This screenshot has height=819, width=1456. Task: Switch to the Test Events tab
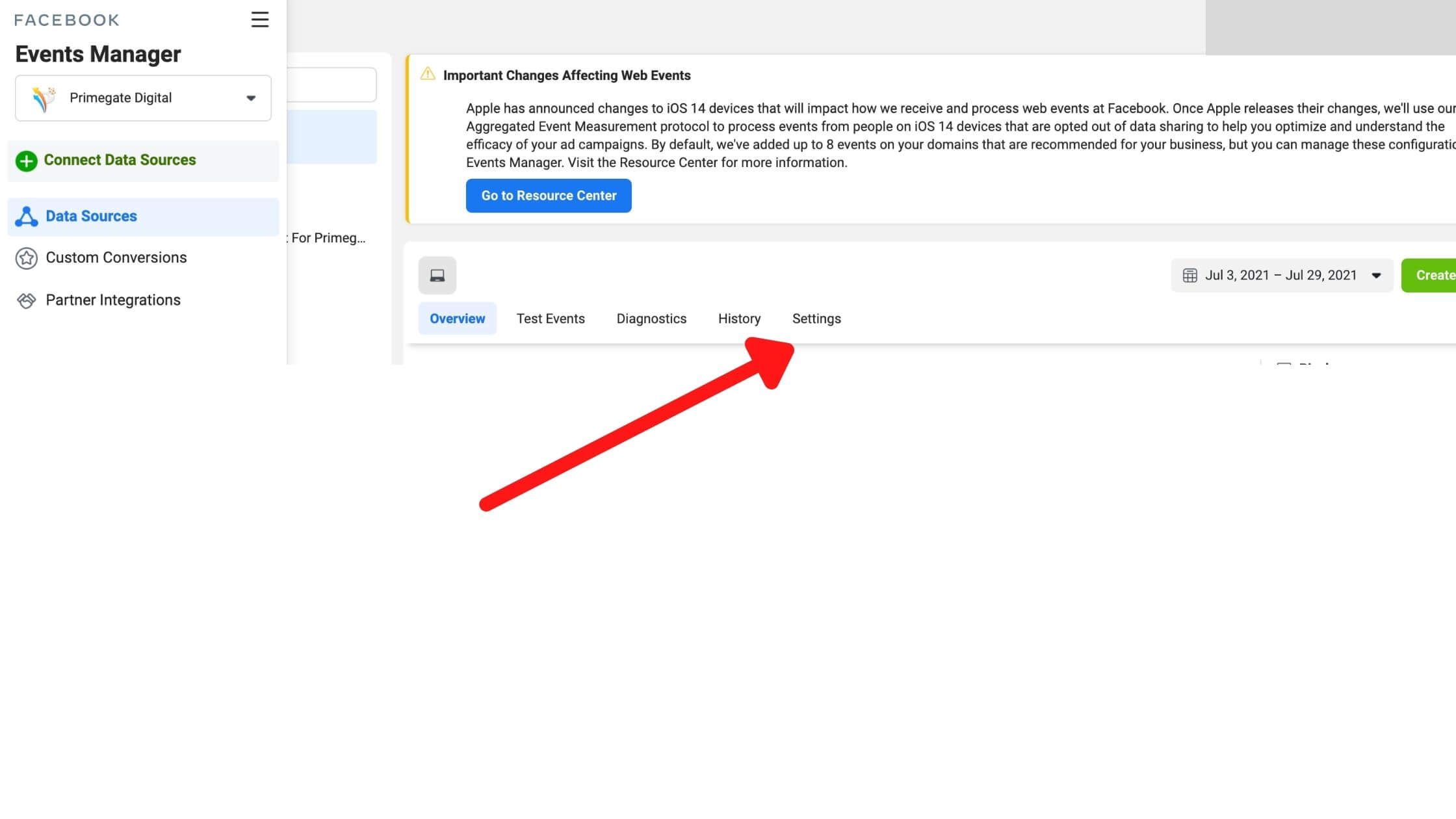(x=551, y=318)
